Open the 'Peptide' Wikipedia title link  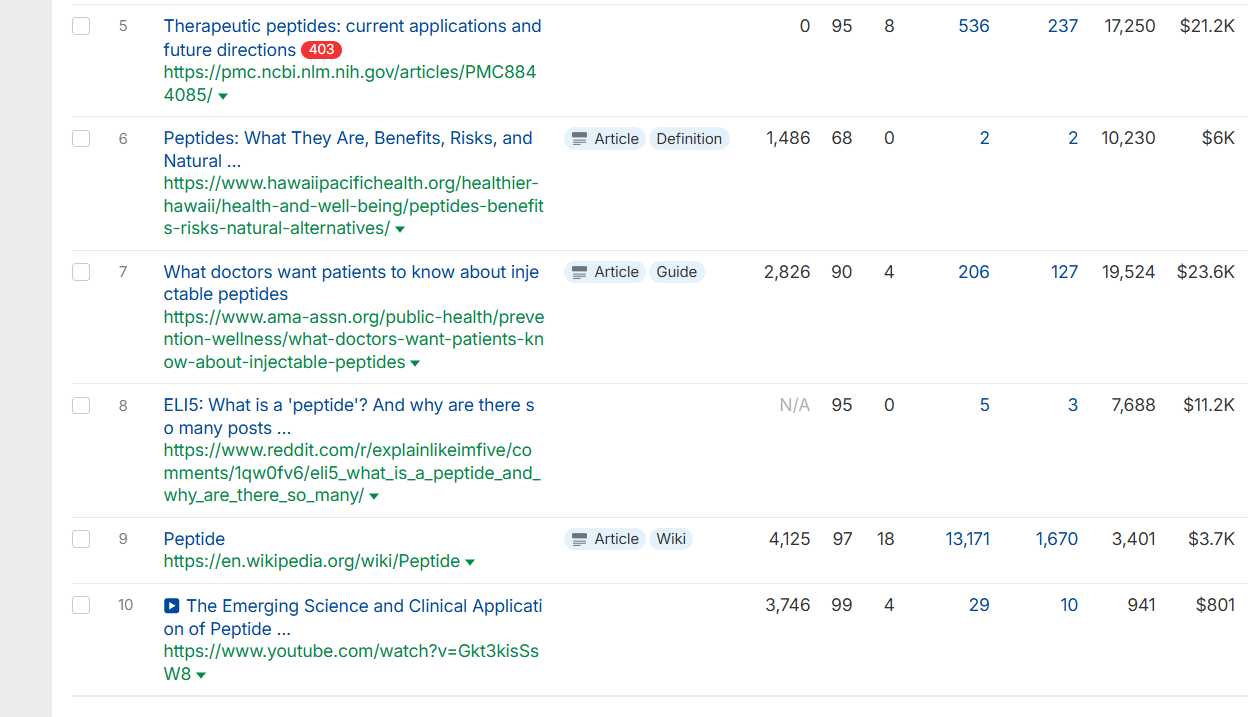(194, 538)
